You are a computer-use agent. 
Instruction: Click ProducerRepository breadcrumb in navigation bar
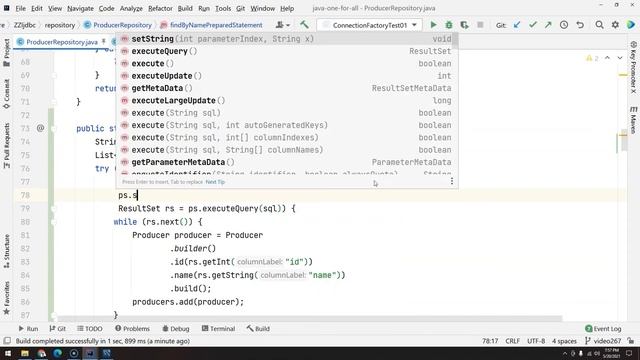118,25
